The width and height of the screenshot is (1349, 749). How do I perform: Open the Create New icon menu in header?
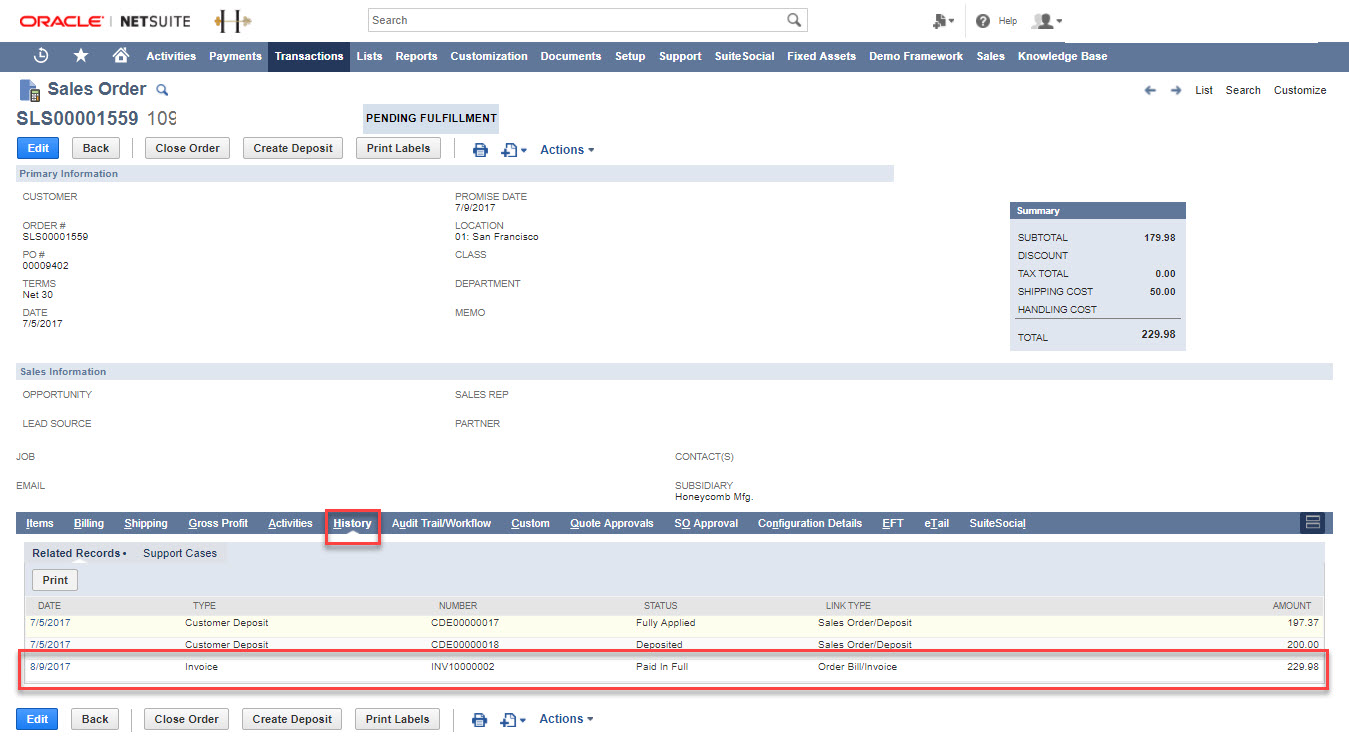(943, 20)
